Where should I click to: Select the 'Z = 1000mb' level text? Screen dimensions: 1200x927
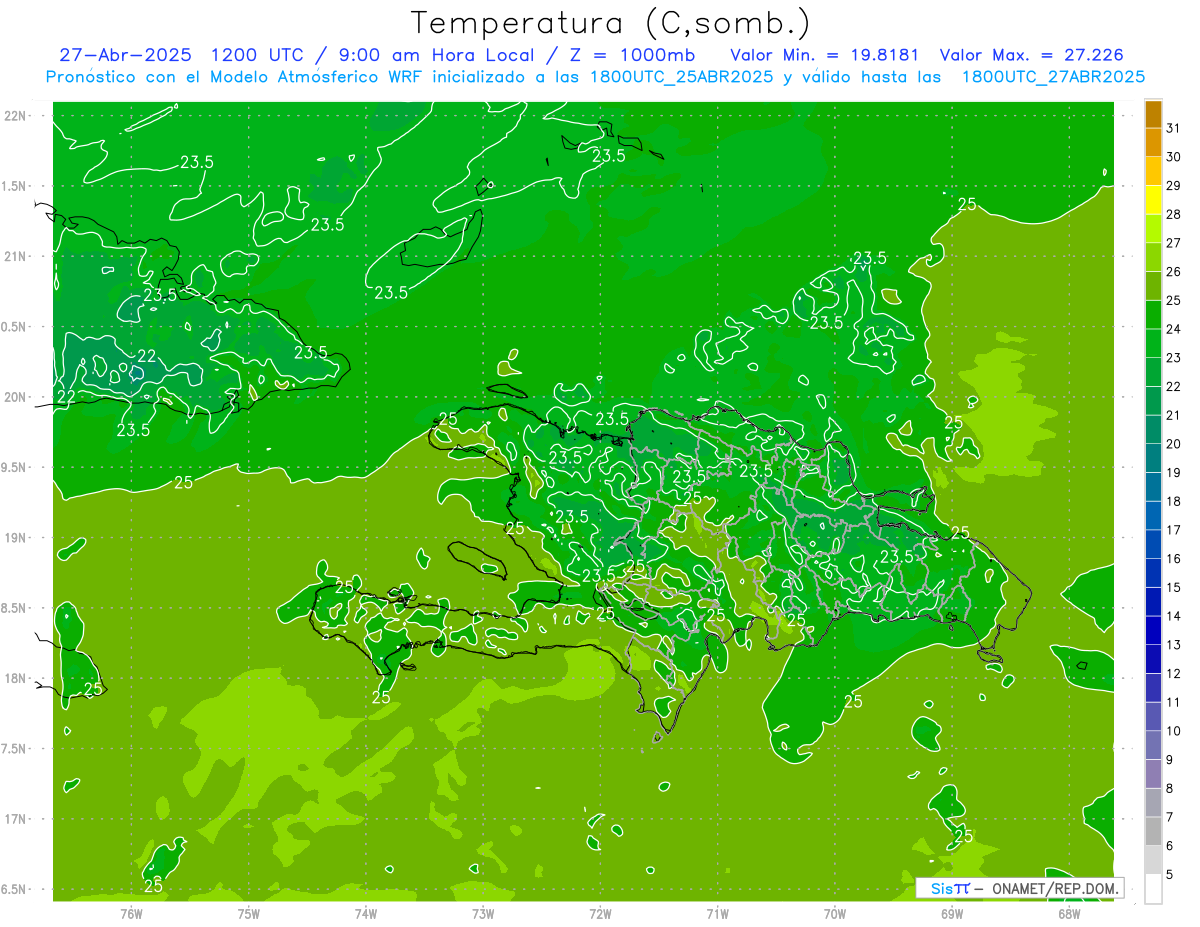coord(631,55)
